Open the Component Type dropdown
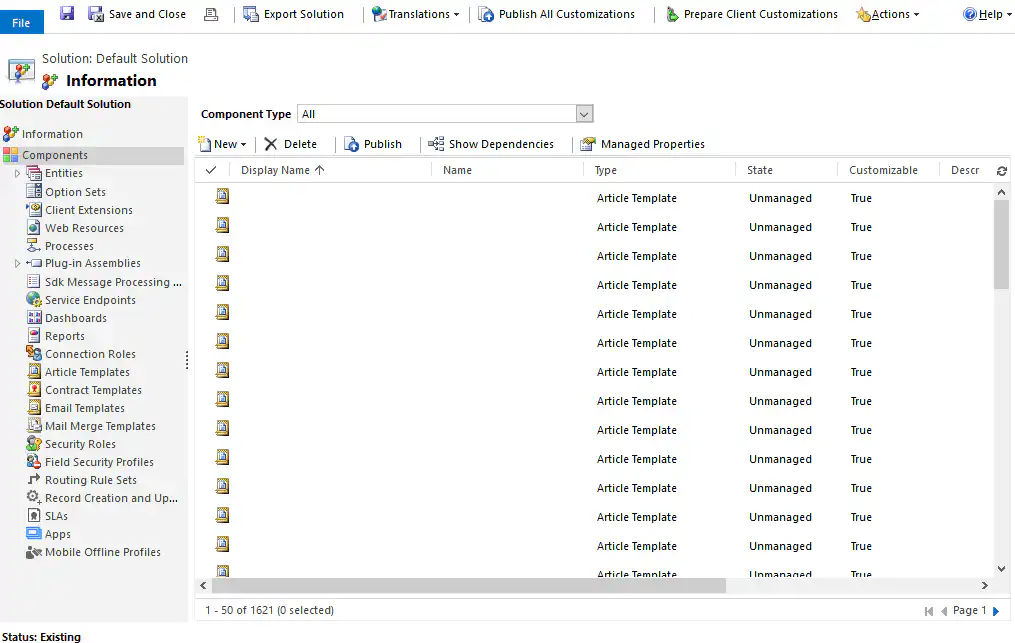This screenshot has width=1015, height=643. tap(583, 113)
